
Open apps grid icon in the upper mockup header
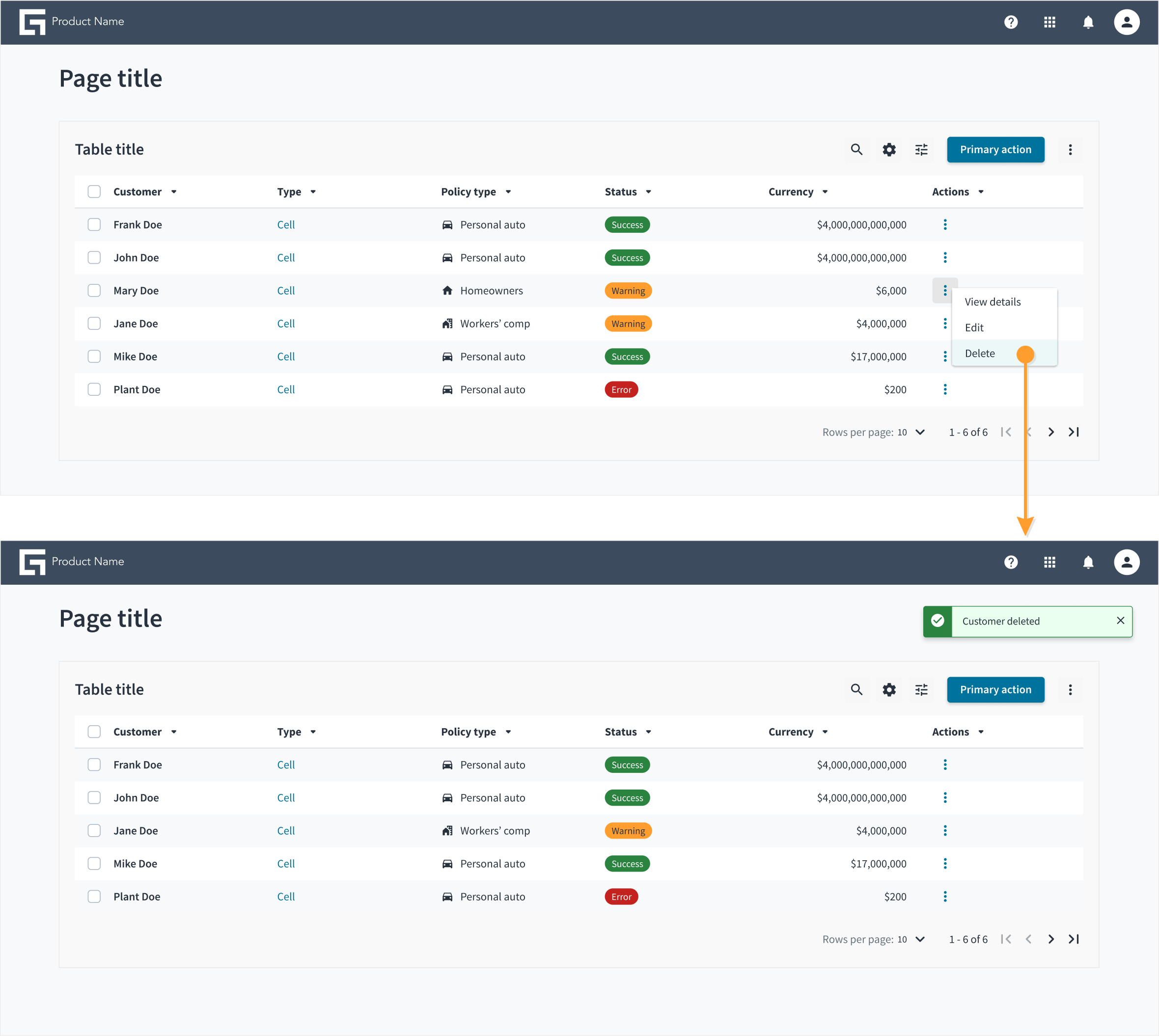click(1049, 22)
